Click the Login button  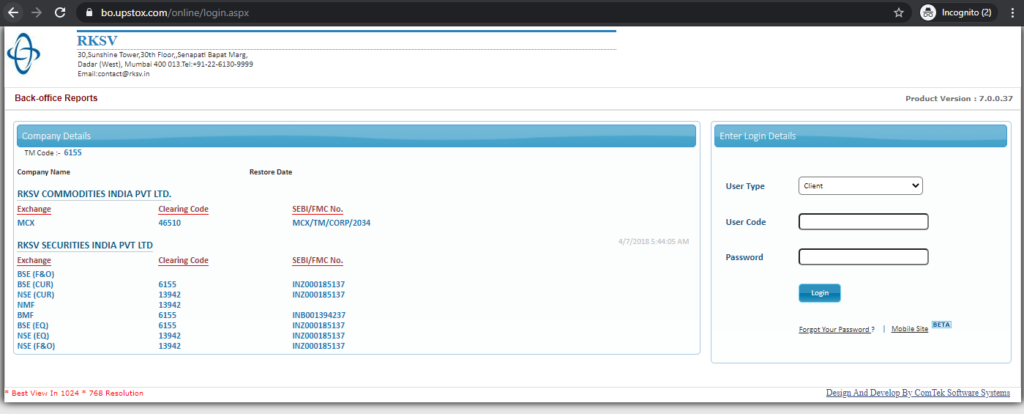click(820, 293)
